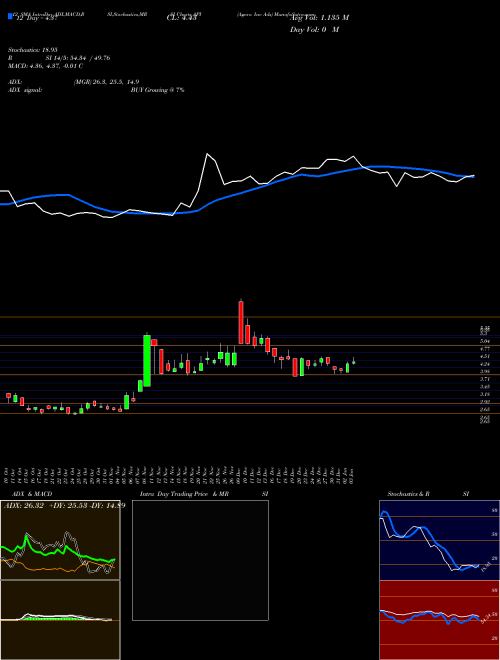Open the MACD histogram panel below ADX
Image resolution: width=500 pixels, height=660 pixels.
[x=60, y=620]
